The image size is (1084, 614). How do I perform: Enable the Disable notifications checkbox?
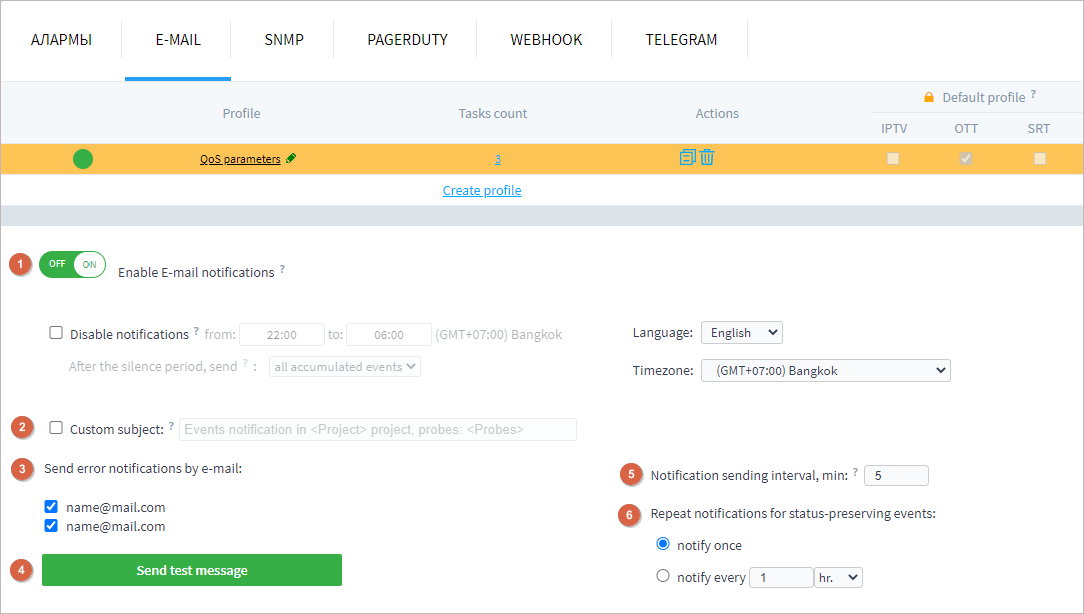(x=55, y=332)
